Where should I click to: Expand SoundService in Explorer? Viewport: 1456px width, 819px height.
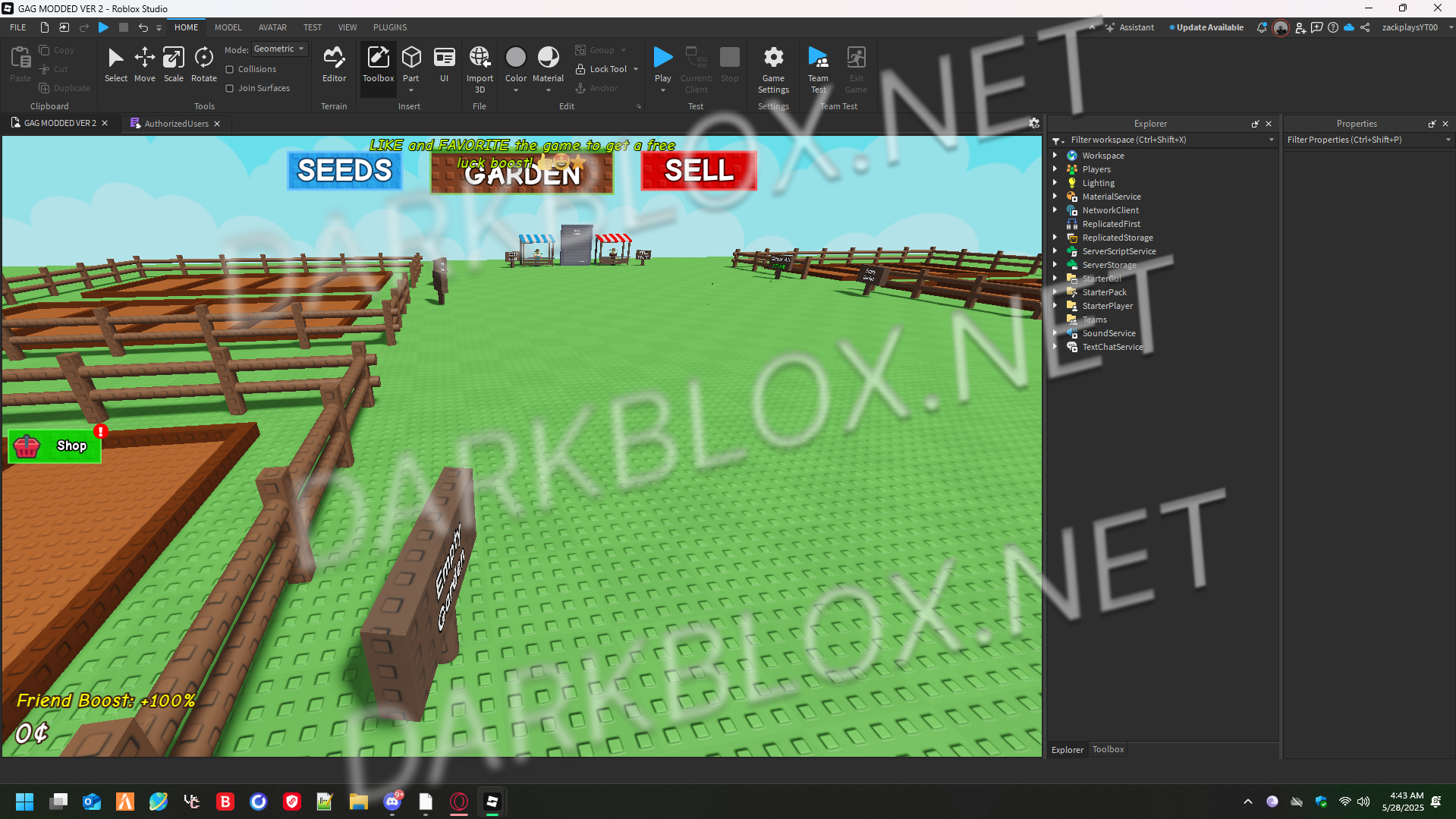(1055, 333)
